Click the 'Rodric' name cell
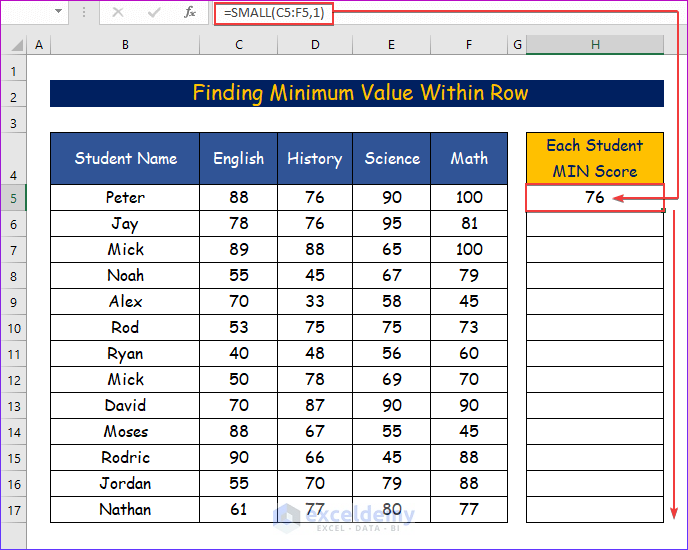 pyautogui.click(x=125, y=457)
